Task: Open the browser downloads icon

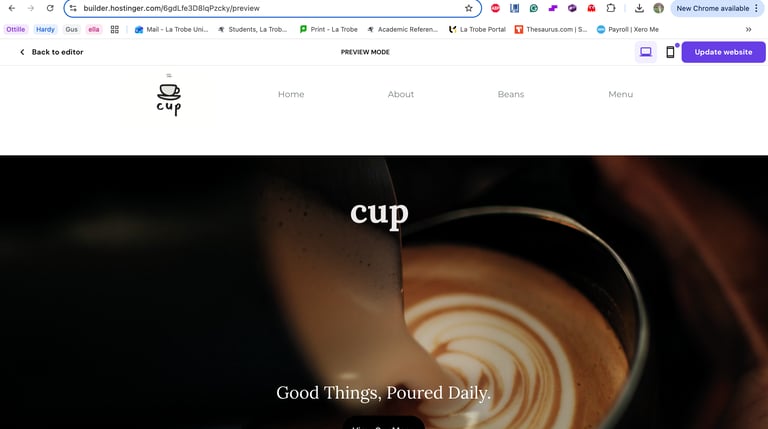Action: click(639, 8)
